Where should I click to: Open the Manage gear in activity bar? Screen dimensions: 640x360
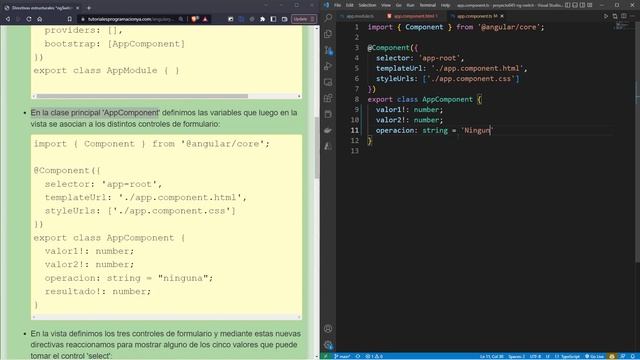328,345
